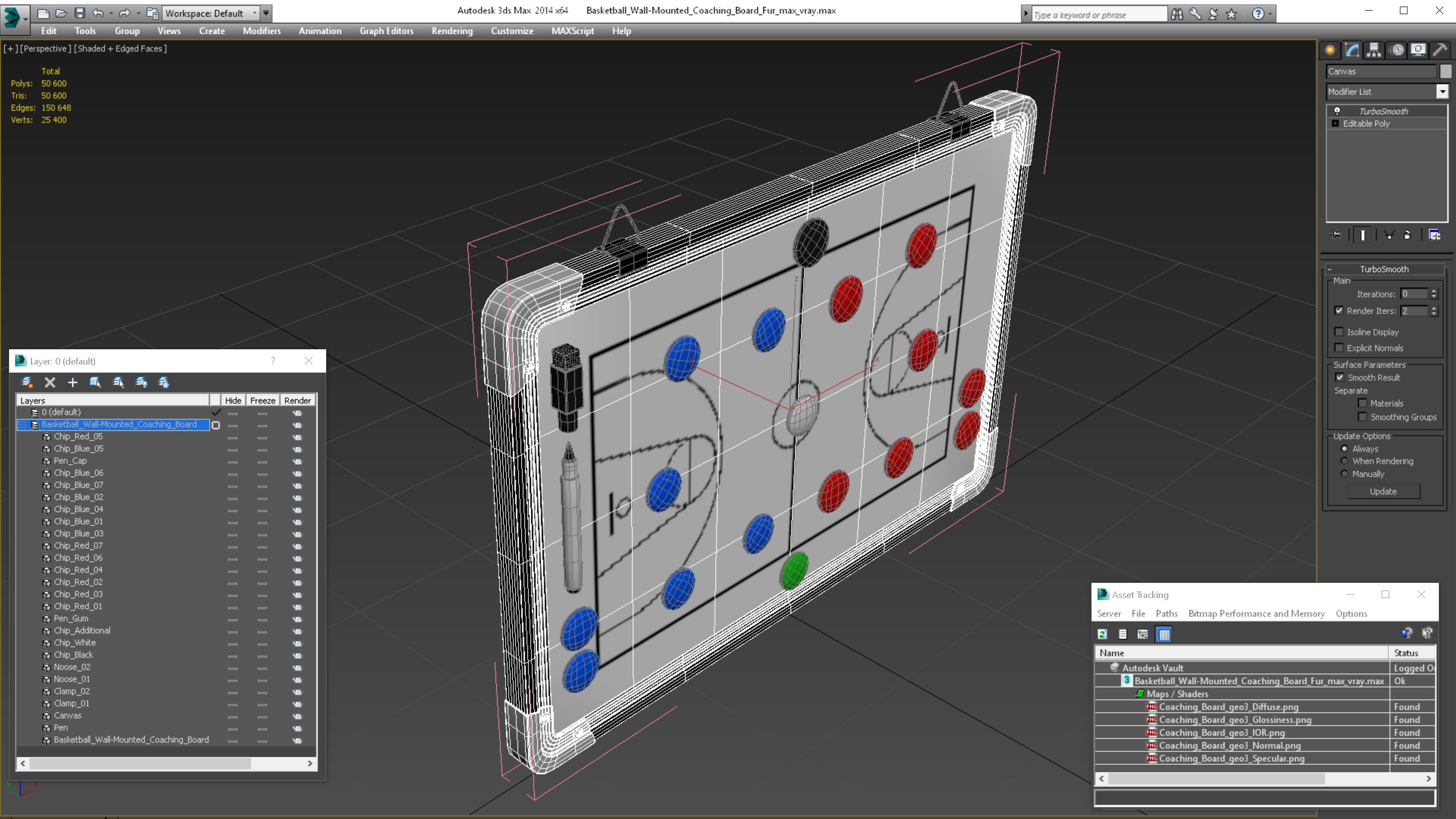Switch Asset Tracking to table view icon

[x=1164, y=634]
